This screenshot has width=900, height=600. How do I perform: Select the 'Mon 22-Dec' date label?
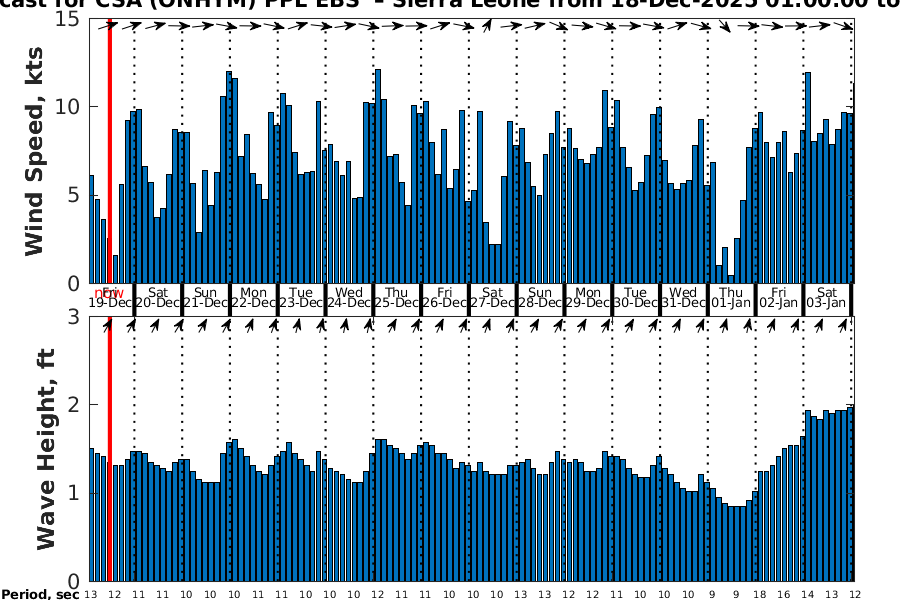pos(253,297)
